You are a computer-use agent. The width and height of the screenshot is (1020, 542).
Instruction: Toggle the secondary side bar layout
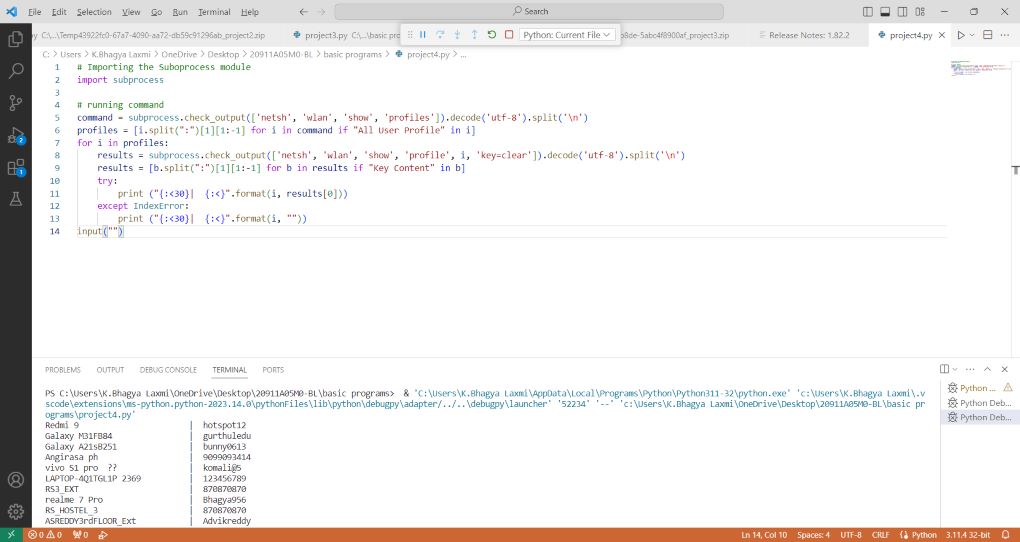(x=902, y=12)
